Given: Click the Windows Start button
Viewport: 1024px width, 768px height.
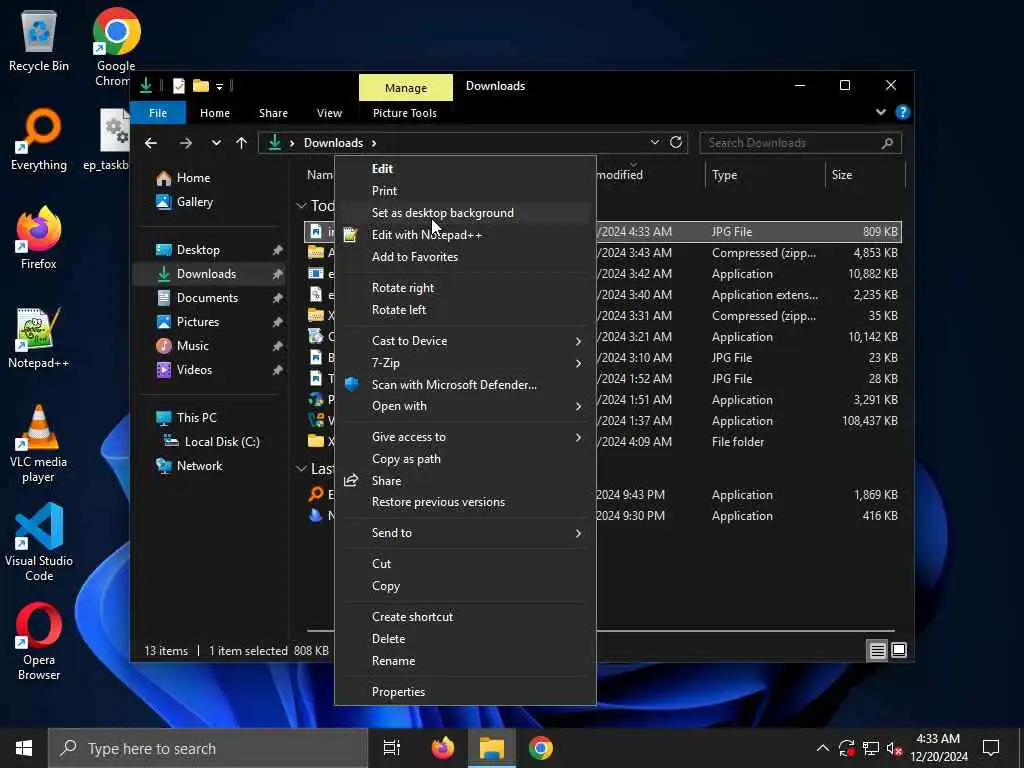Looking at the screenshot, I should [x=24, y=748].
